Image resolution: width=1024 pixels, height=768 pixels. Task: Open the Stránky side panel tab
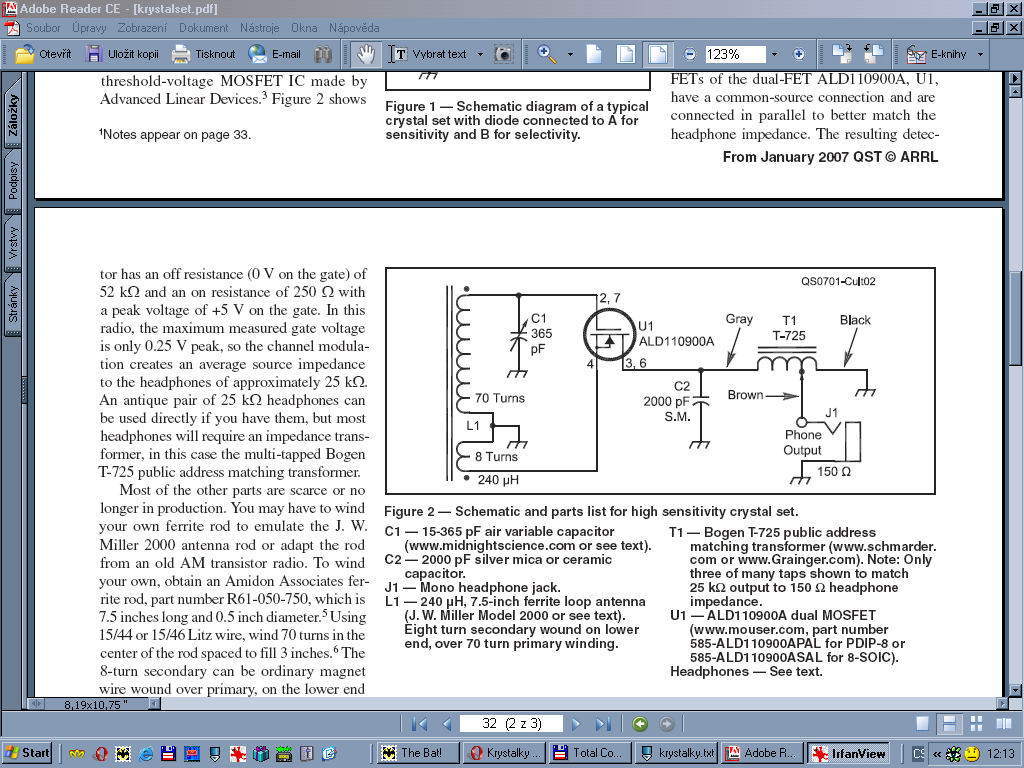[13, 304]
